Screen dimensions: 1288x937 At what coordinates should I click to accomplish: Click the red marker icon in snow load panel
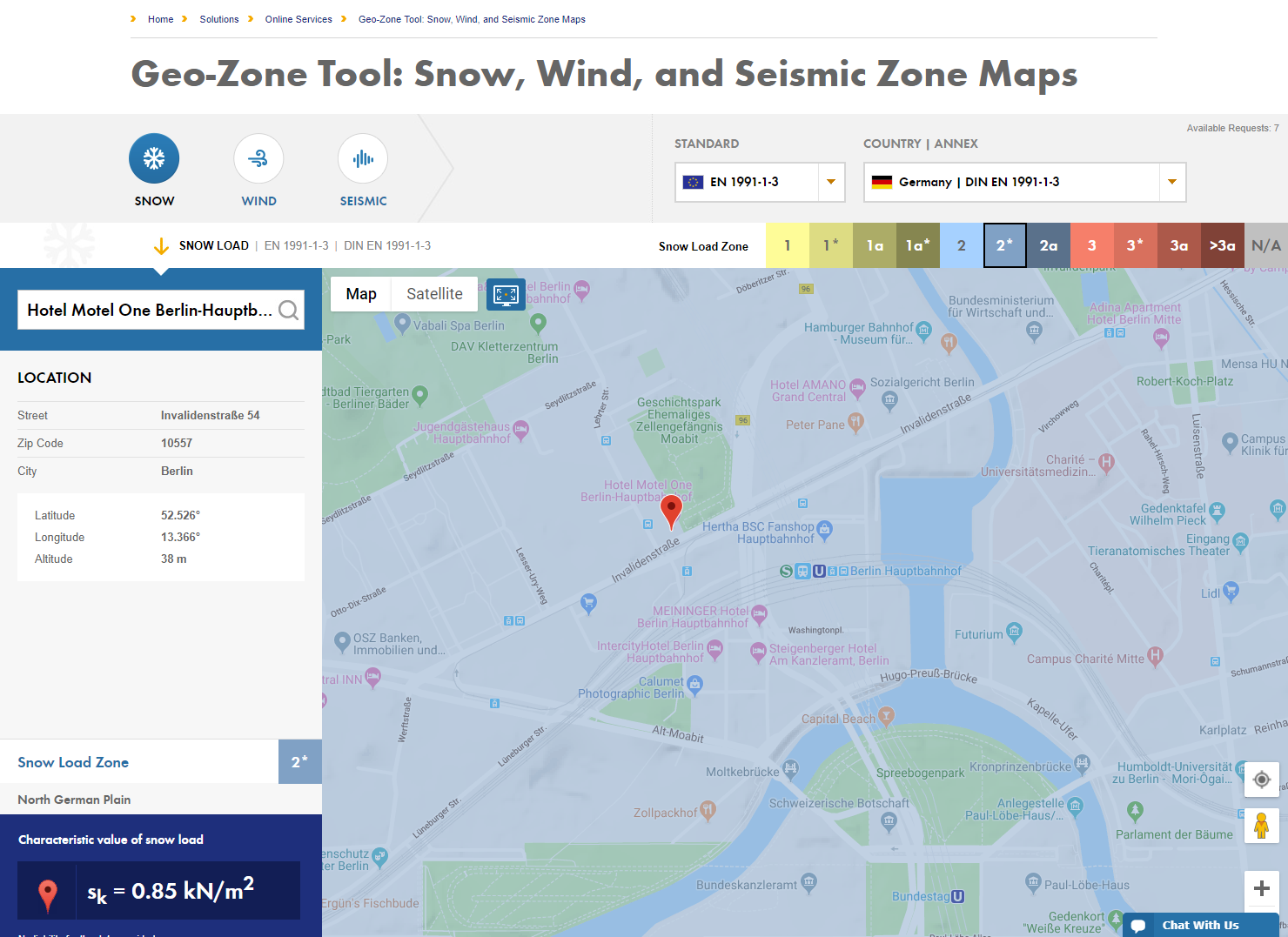[47, 890]
